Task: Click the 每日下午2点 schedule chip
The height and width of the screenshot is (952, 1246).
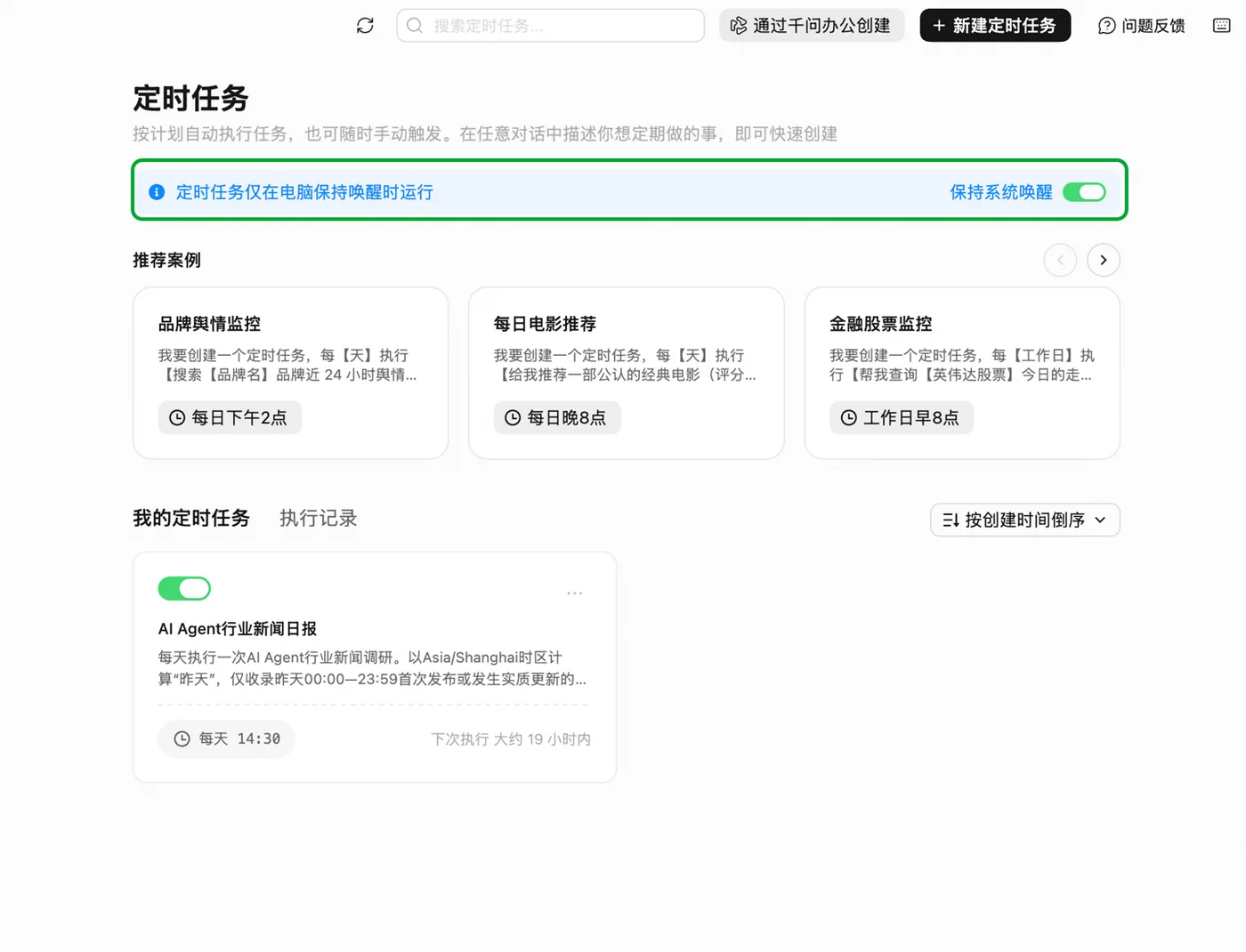Action: [x=230, y=417]
